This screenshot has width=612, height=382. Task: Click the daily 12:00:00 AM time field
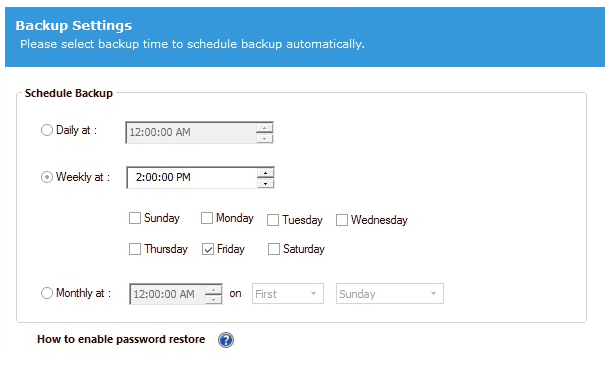(x=191, y=133)
